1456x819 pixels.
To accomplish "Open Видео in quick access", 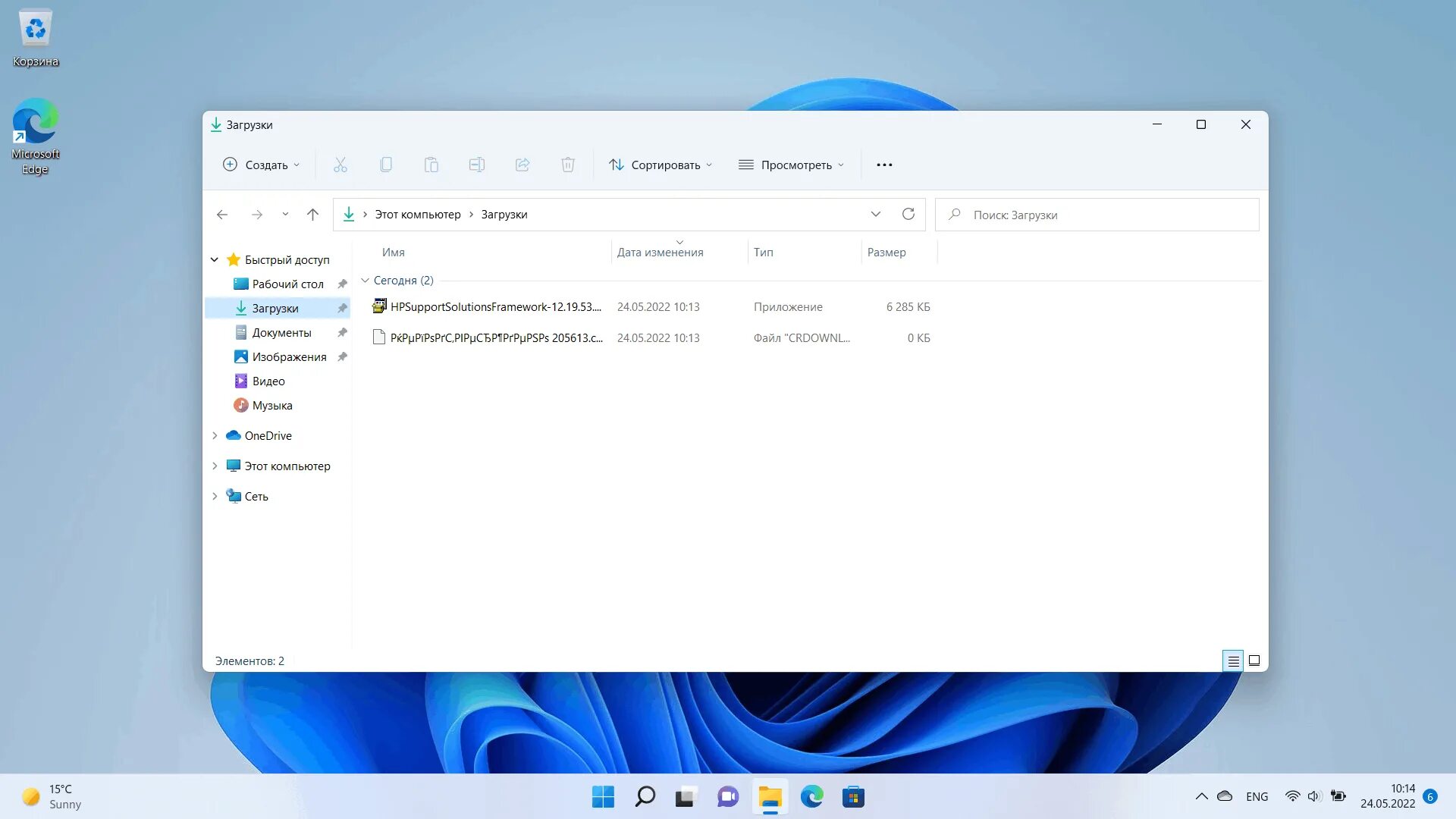I will click(x=268, y=381).
